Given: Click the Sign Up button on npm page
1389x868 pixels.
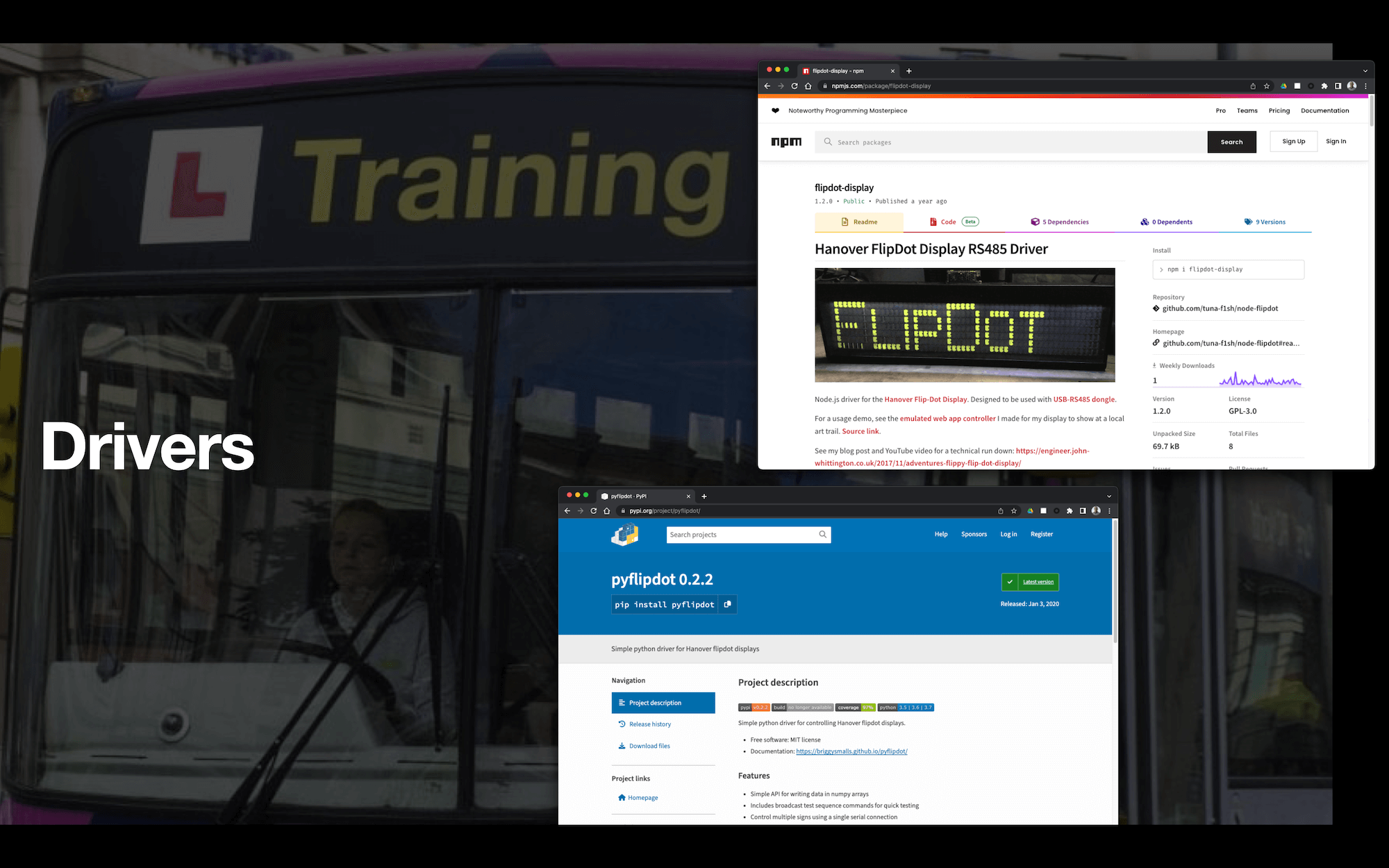Looking at the screenshot, I should pos(1292,141).
